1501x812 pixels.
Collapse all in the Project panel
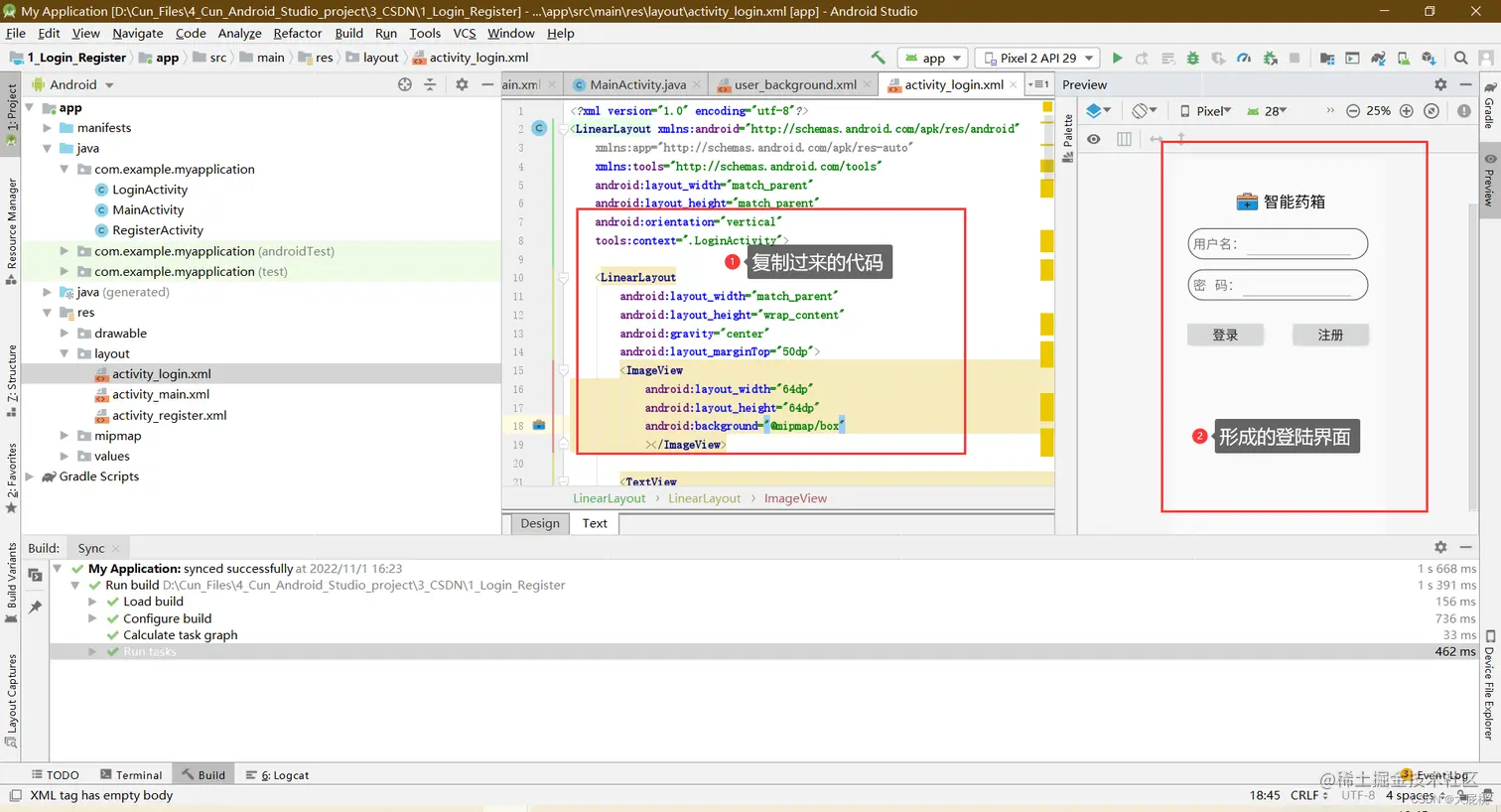[x=430, y=85]
